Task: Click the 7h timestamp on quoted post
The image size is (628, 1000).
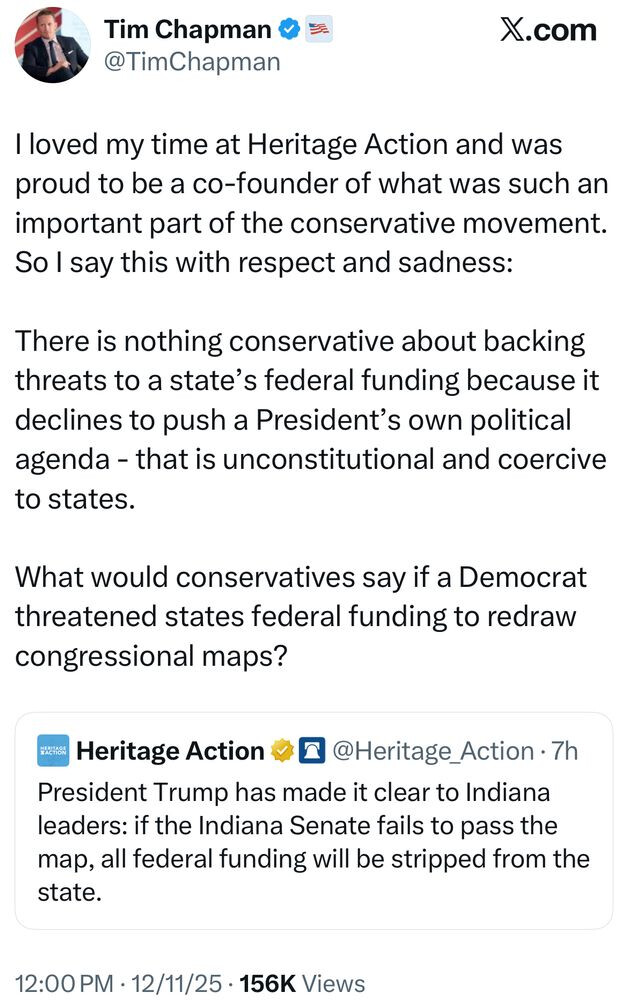Action: (565, 750)
